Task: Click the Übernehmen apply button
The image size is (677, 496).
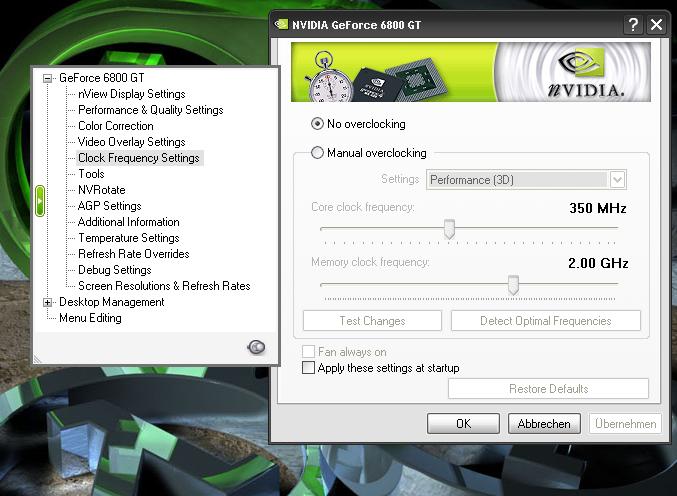Action: [x=626, y=423]
